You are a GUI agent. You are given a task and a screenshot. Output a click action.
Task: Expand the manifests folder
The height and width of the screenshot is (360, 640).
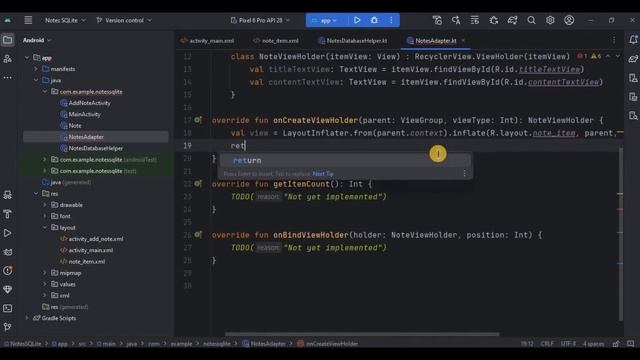pyautogui.click(x=36, y=69)
